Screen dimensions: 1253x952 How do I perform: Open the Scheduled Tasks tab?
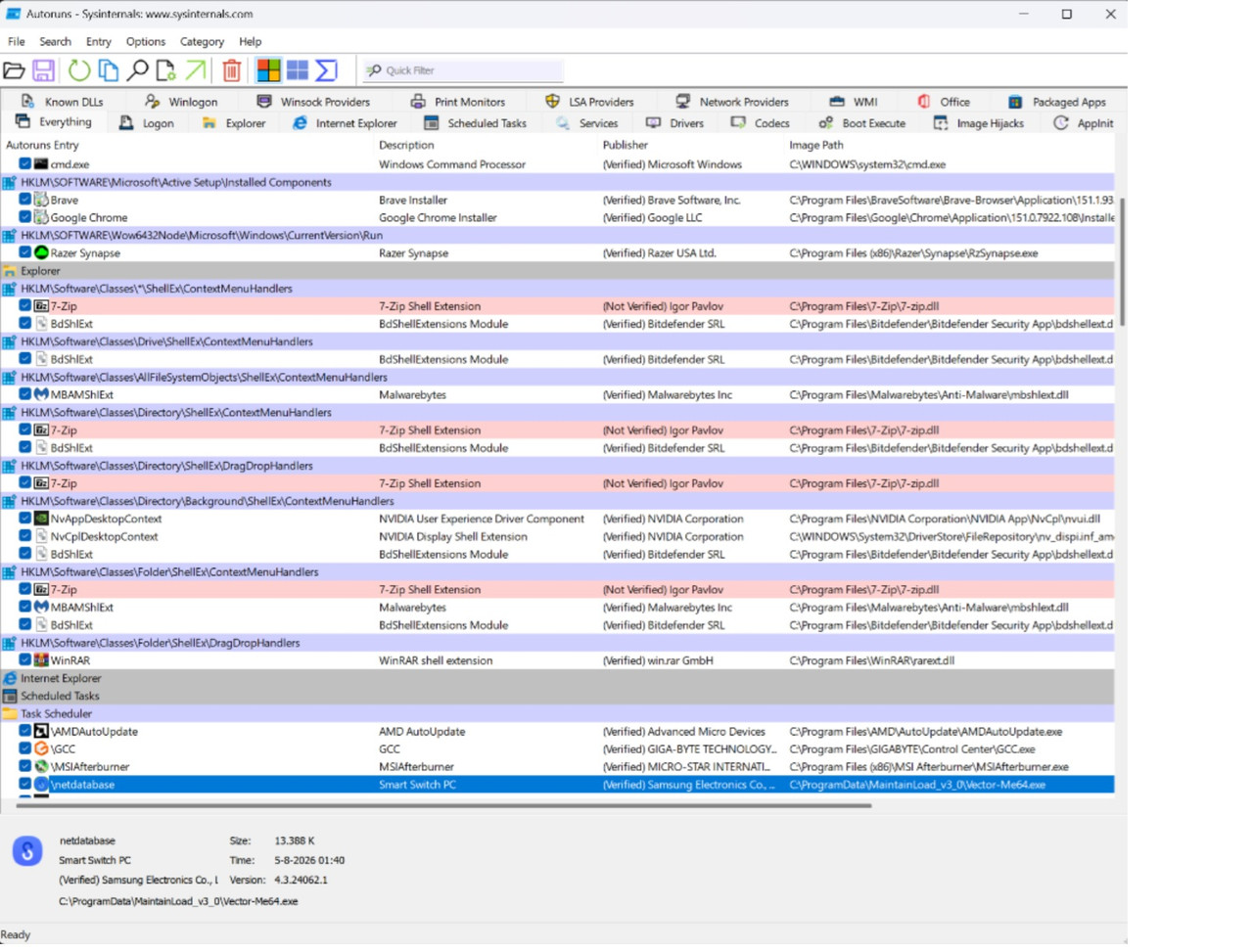pos(476,123)
